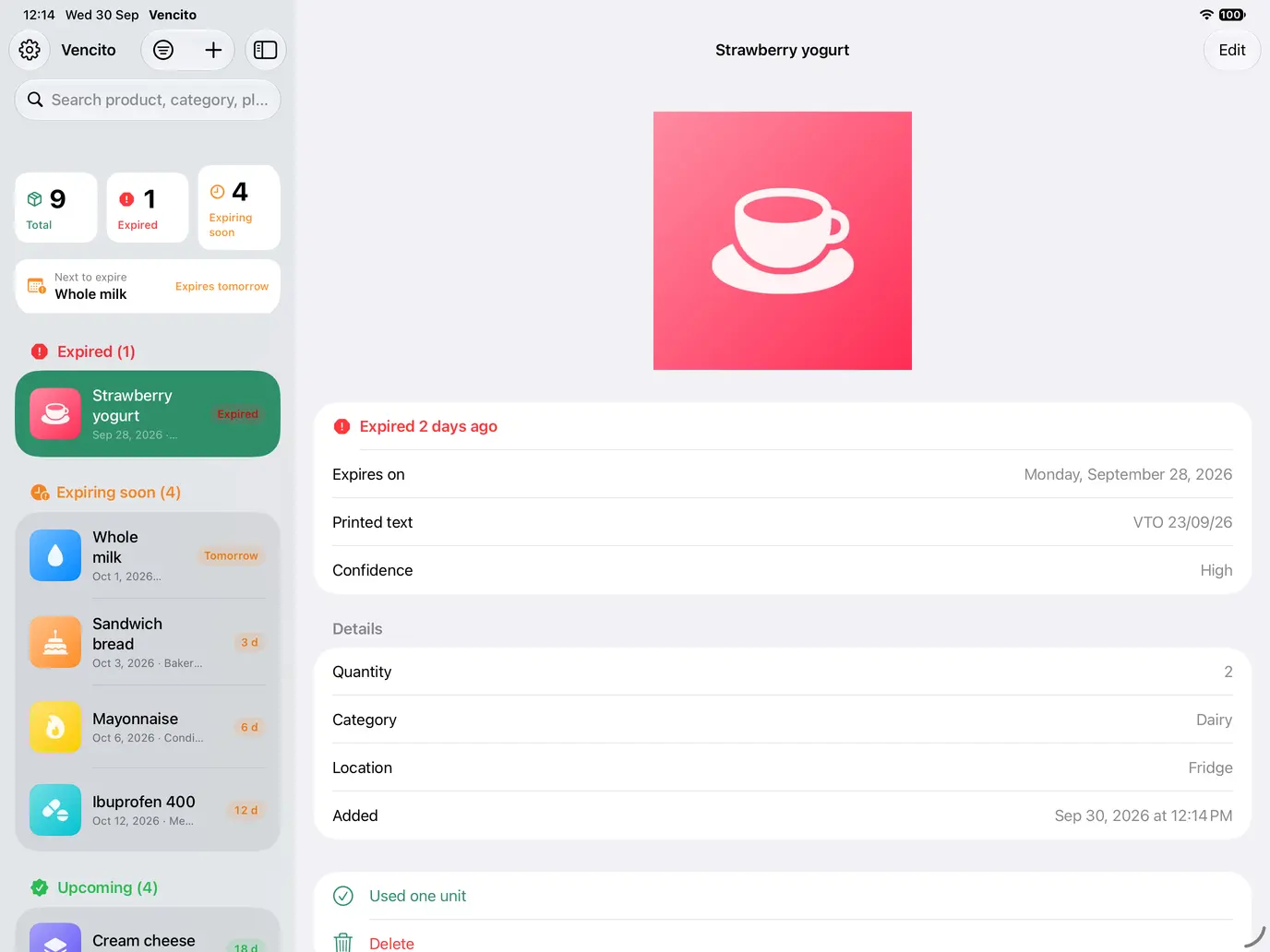Click the Added Sep 30, 2026 timestamp

(x=1144, y=815)
